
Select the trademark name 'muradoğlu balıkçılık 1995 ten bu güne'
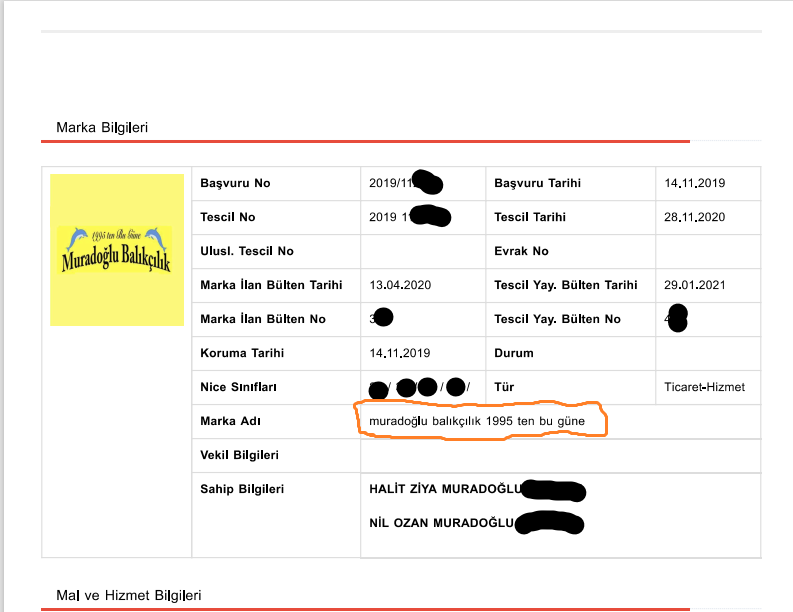477,421
